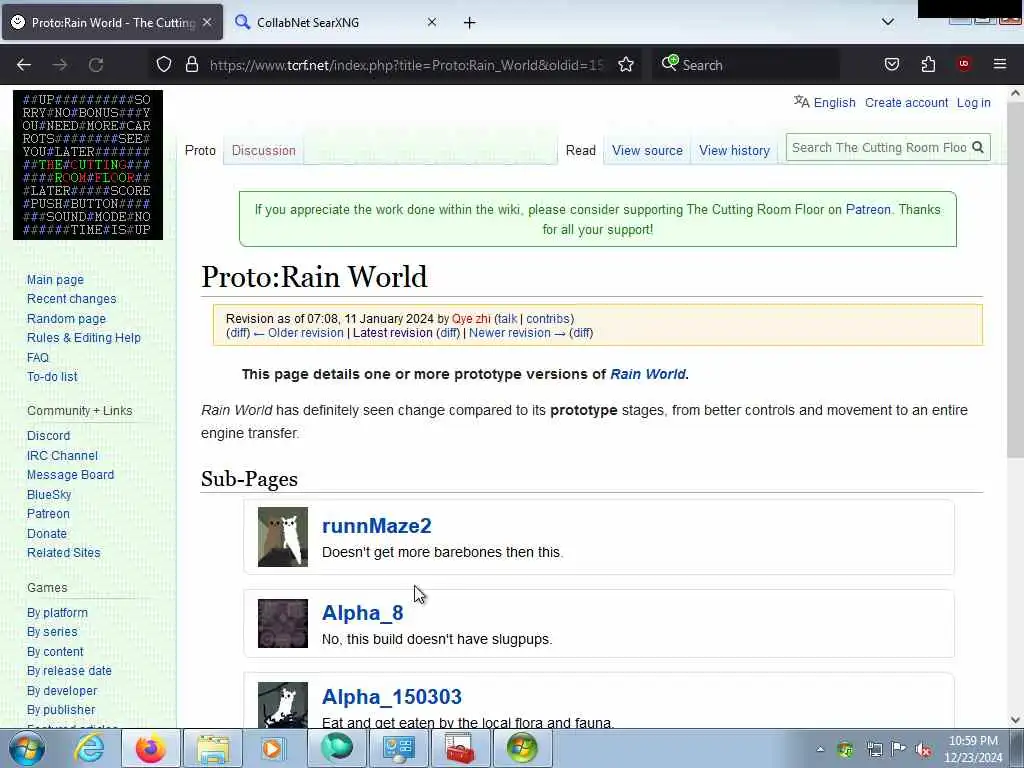Open Windows Media Player taskbar icon
1024x768 pixels.
272,748
